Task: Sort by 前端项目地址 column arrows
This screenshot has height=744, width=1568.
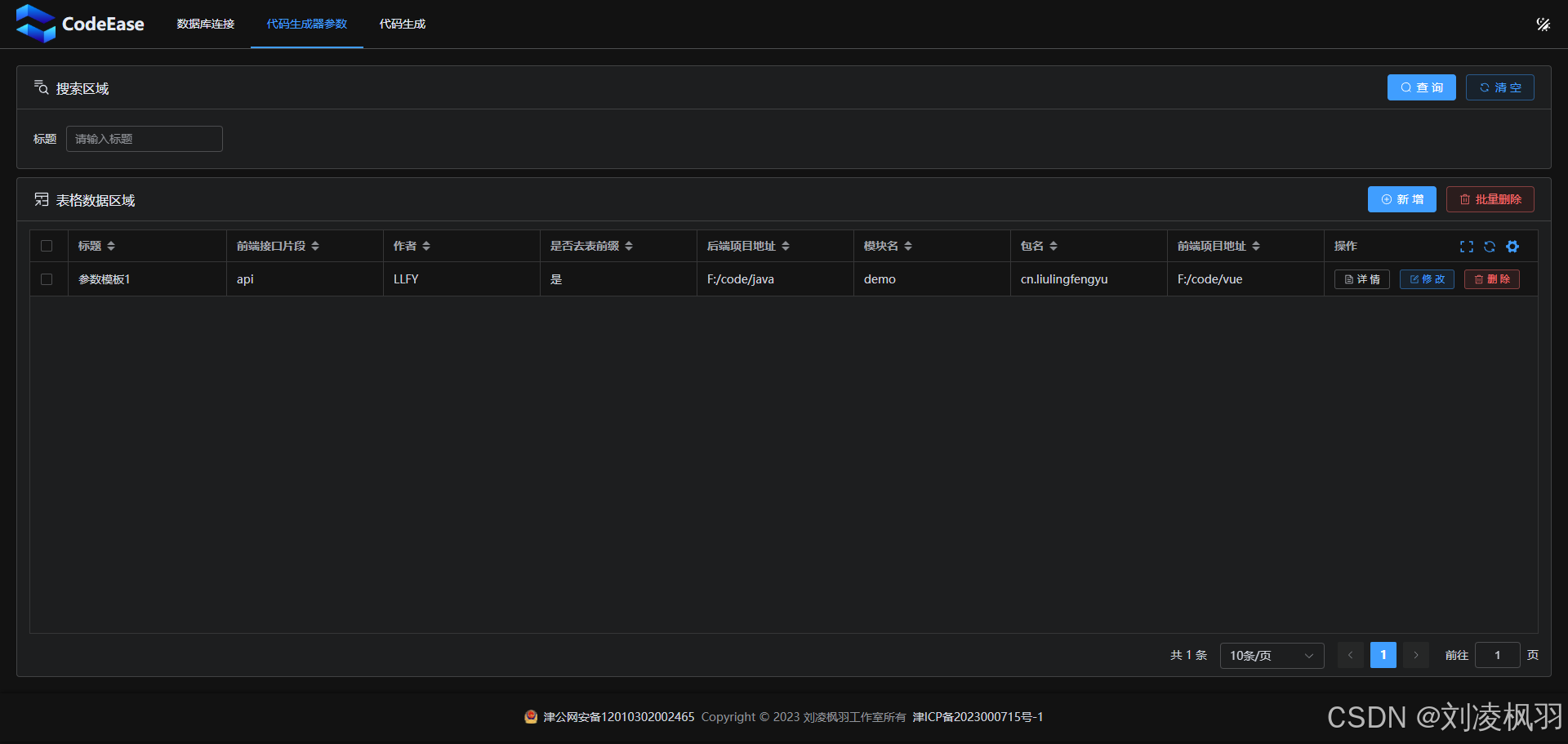Action: [x=1256, y=246]
